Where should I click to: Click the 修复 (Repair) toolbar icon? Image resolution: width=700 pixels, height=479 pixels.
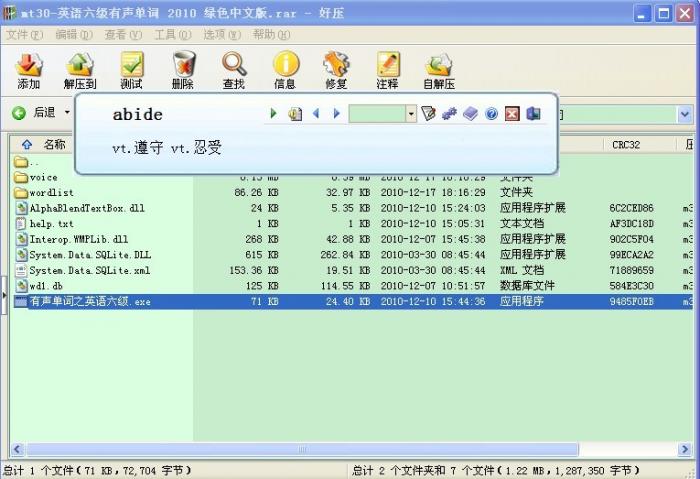(336, 68)
